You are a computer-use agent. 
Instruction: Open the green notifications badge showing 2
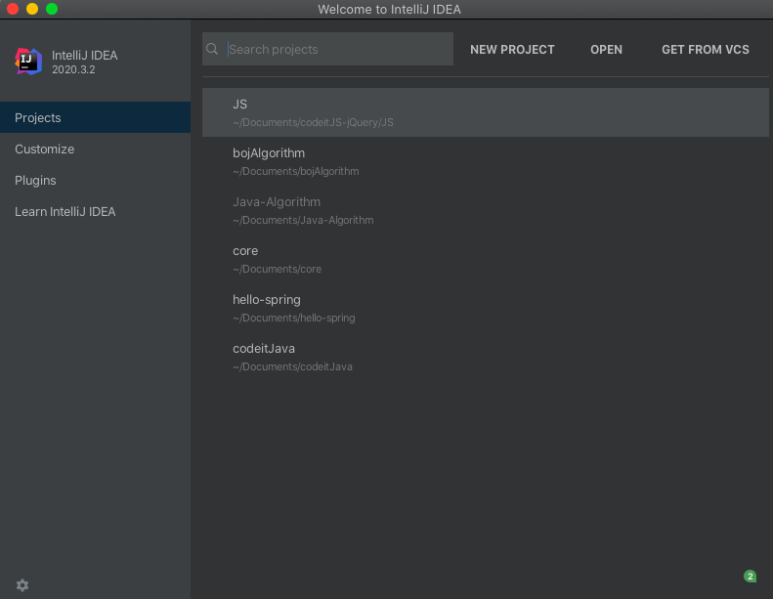[750, 576]
